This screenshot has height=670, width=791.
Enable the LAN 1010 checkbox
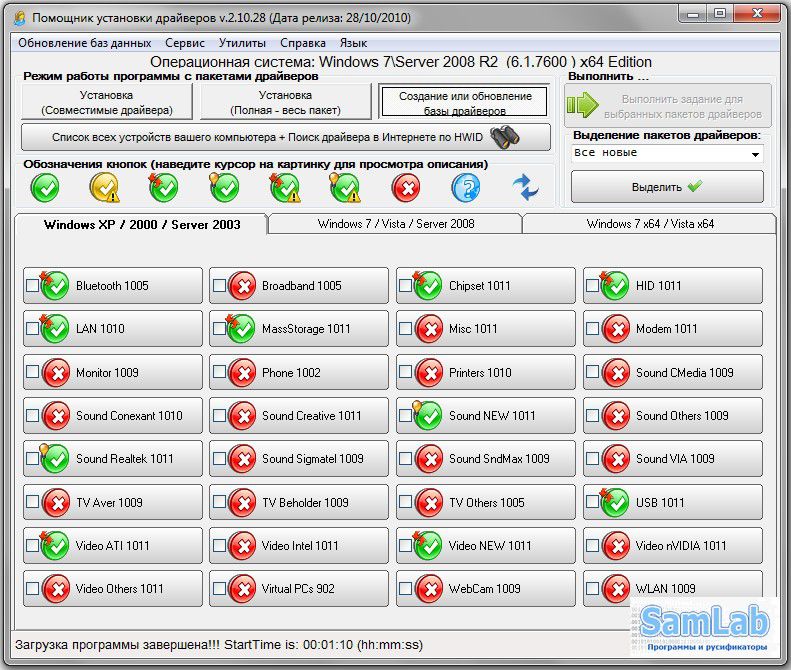point(32,329)
